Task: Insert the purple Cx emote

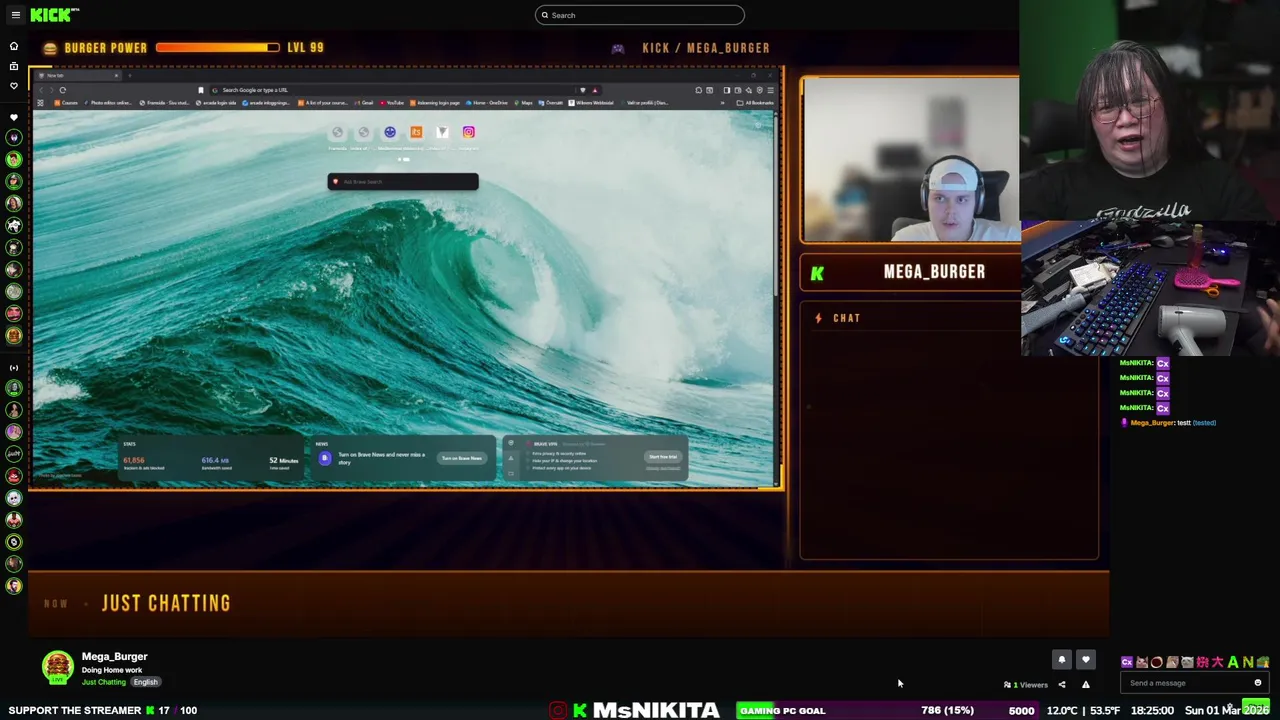Action: point(1127,662)
